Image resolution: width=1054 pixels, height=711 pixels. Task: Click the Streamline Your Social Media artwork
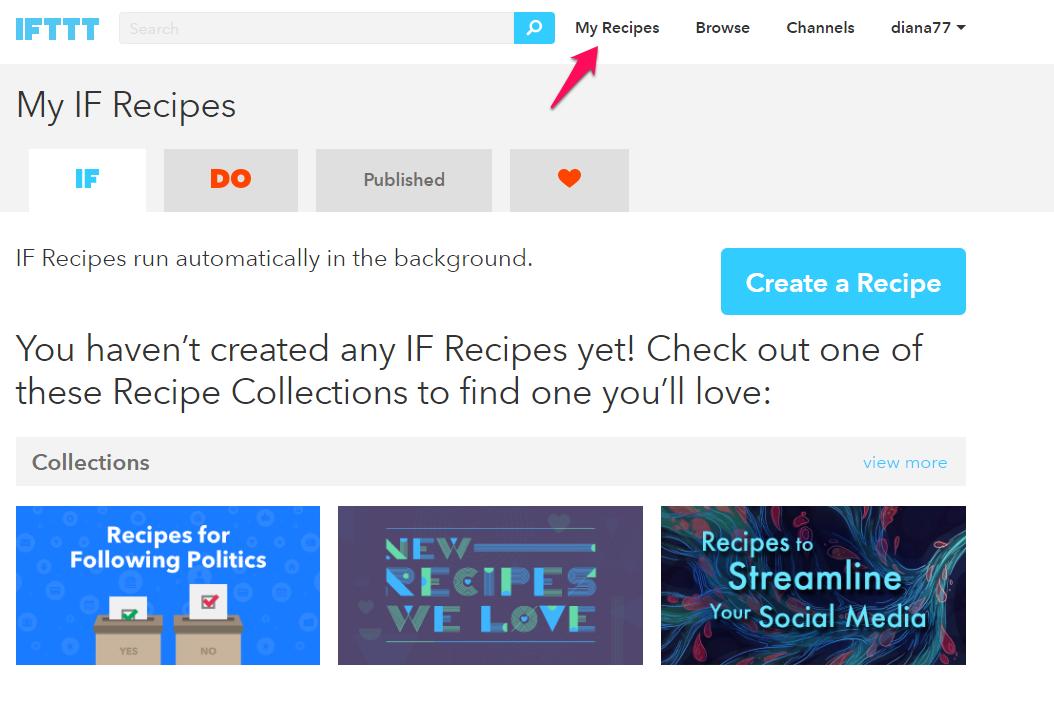coord(813,585)
